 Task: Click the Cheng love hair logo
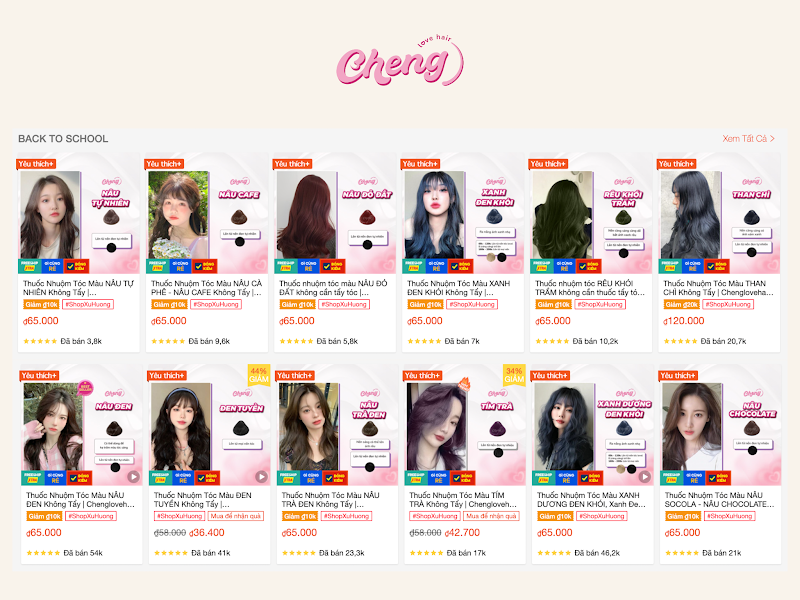tap(400, 62)
